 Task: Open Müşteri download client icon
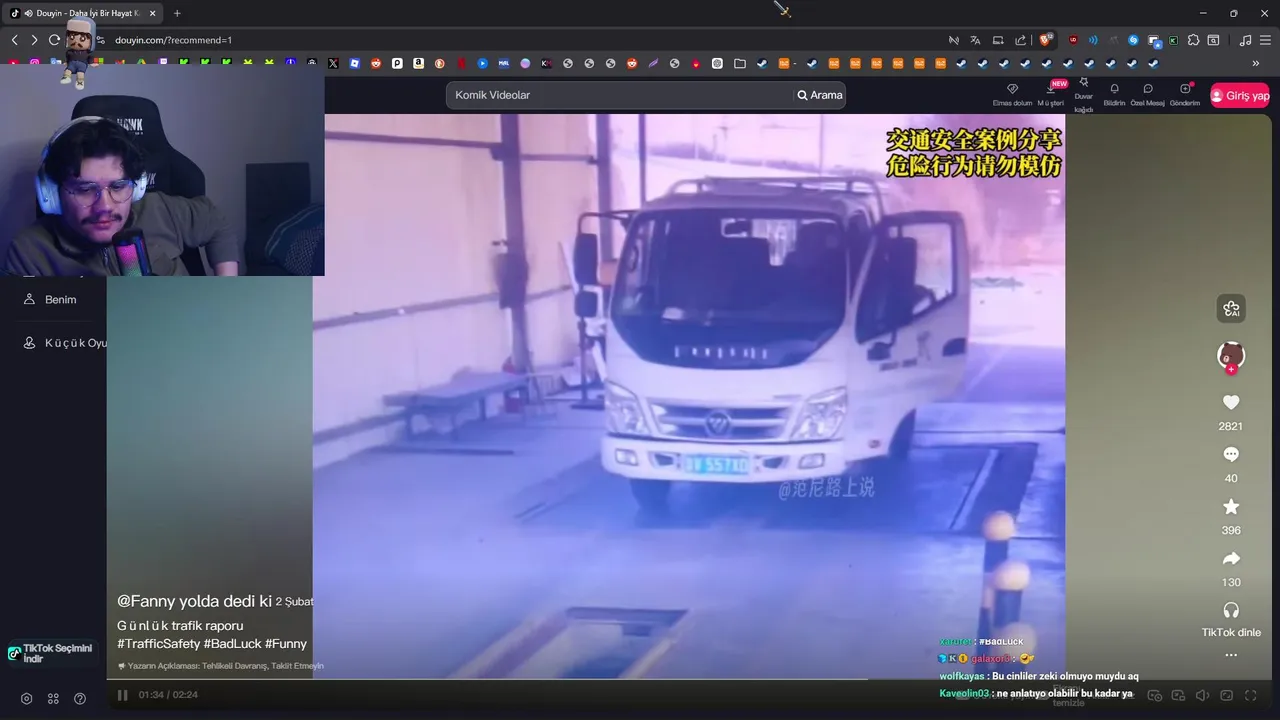click(x=1050, y=94)
